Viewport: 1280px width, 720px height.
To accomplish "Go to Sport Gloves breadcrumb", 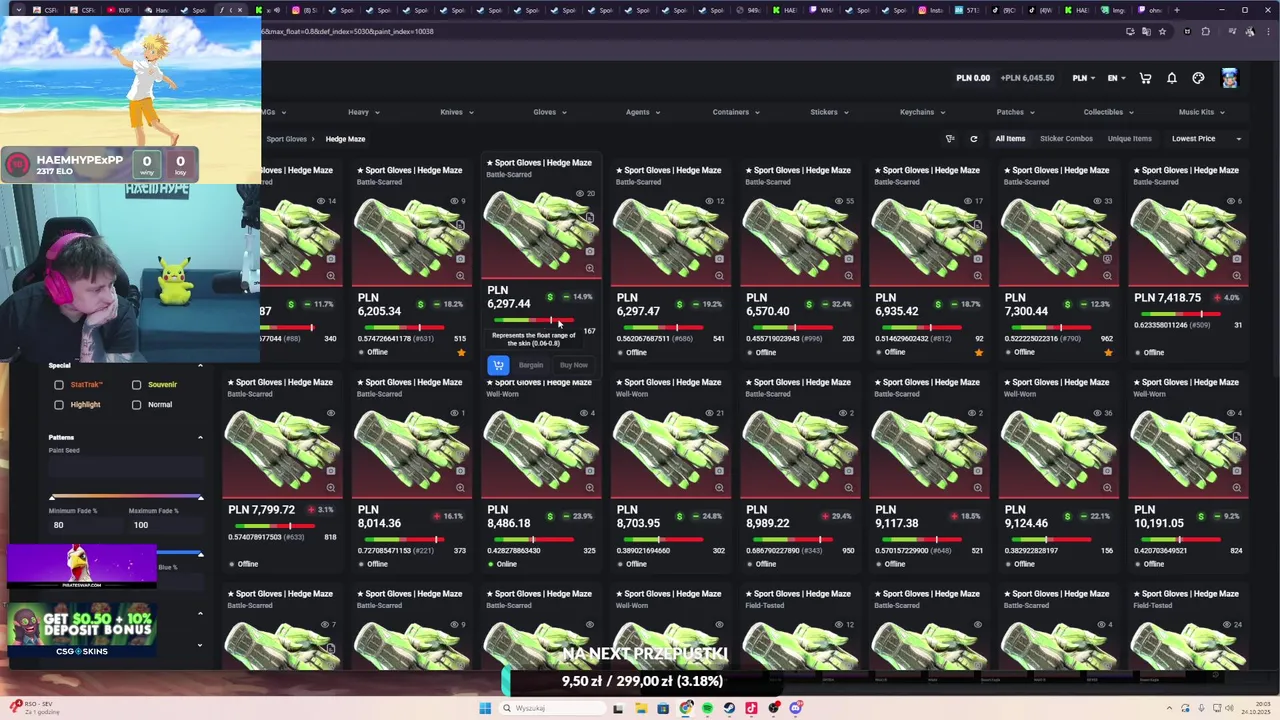I will tap(287, 139).
